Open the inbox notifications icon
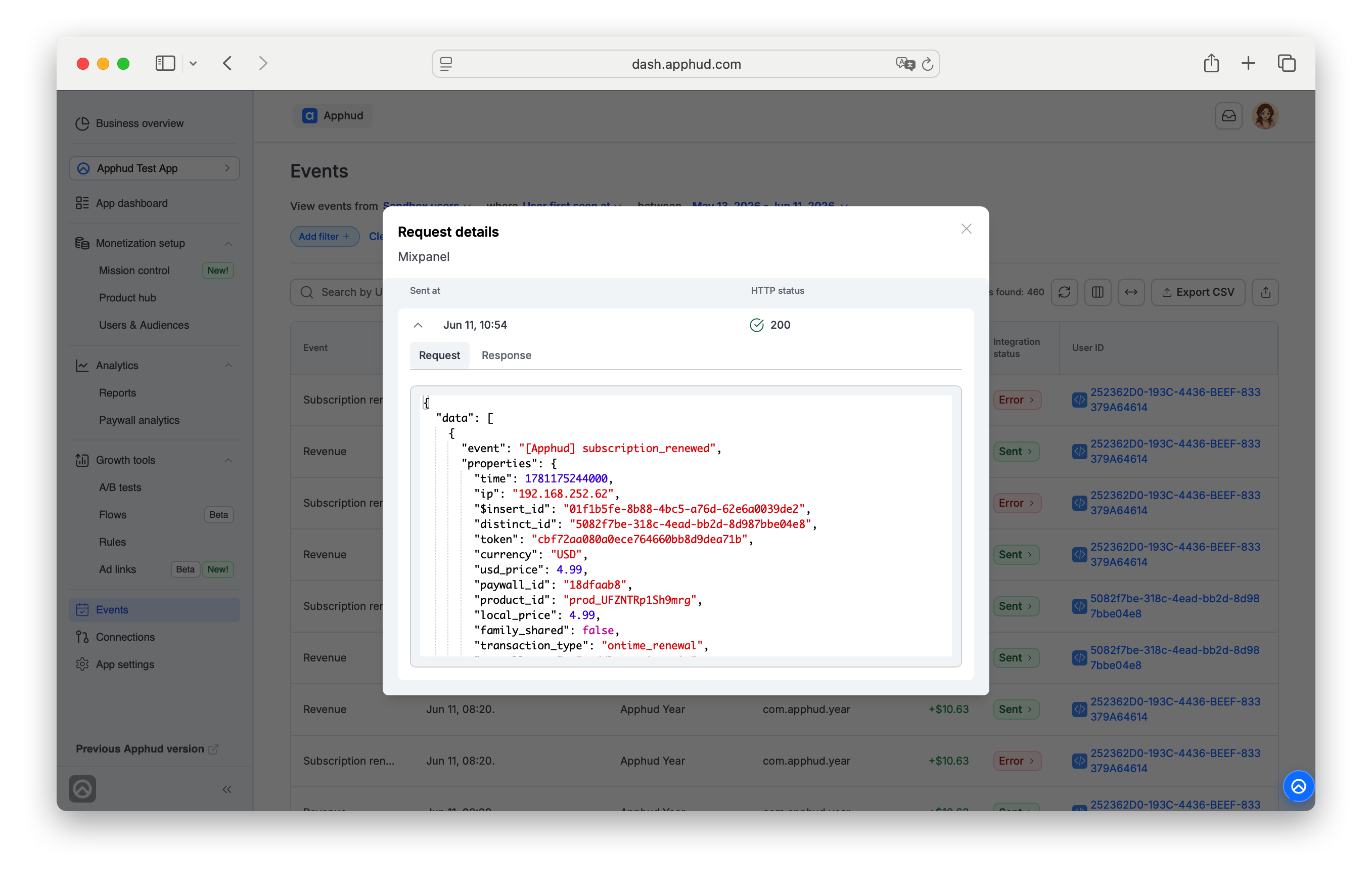The height and width of the screenshot is (887, 1372). [x=1228, y=116]
